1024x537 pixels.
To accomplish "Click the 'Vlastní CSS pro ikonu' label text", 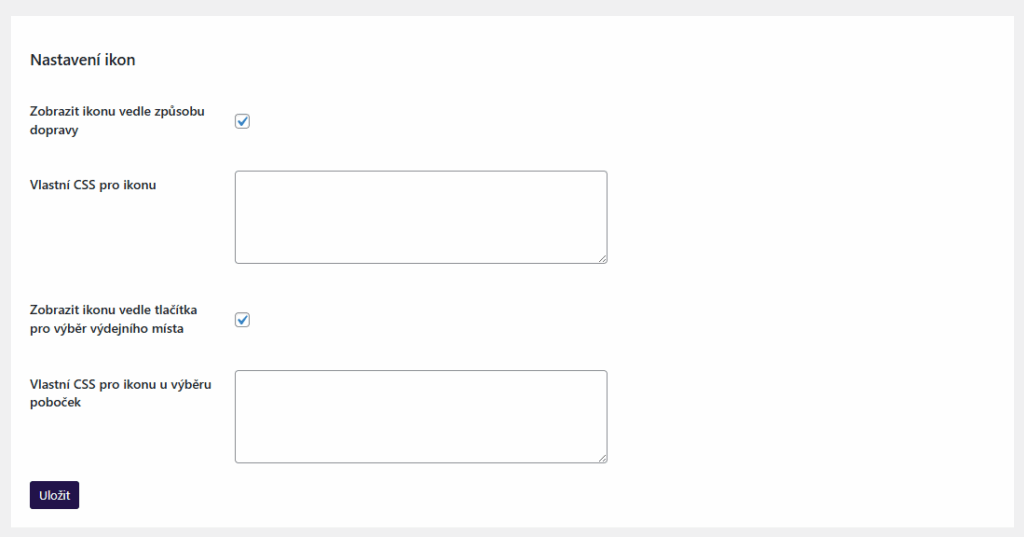I will coord(93,184).
